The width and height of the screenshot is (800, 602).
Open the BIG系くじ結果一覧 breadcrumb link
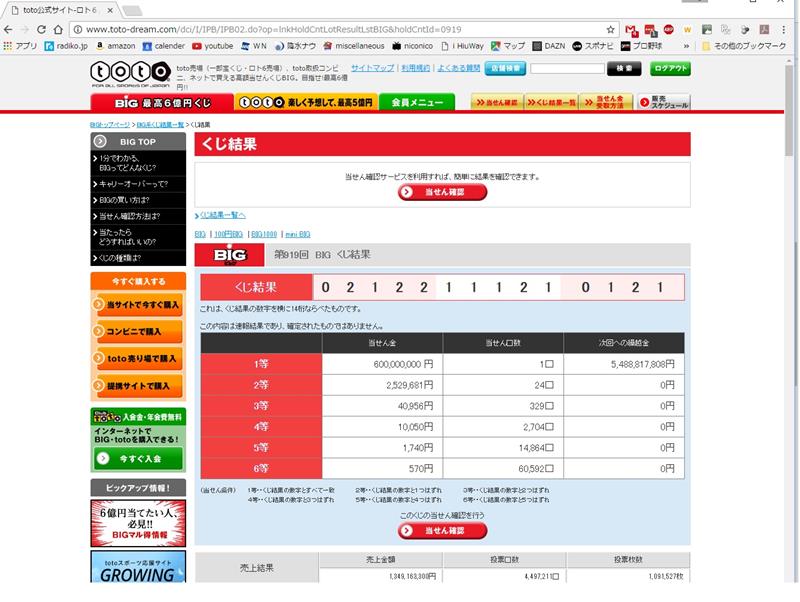click(x=160, y=124)
